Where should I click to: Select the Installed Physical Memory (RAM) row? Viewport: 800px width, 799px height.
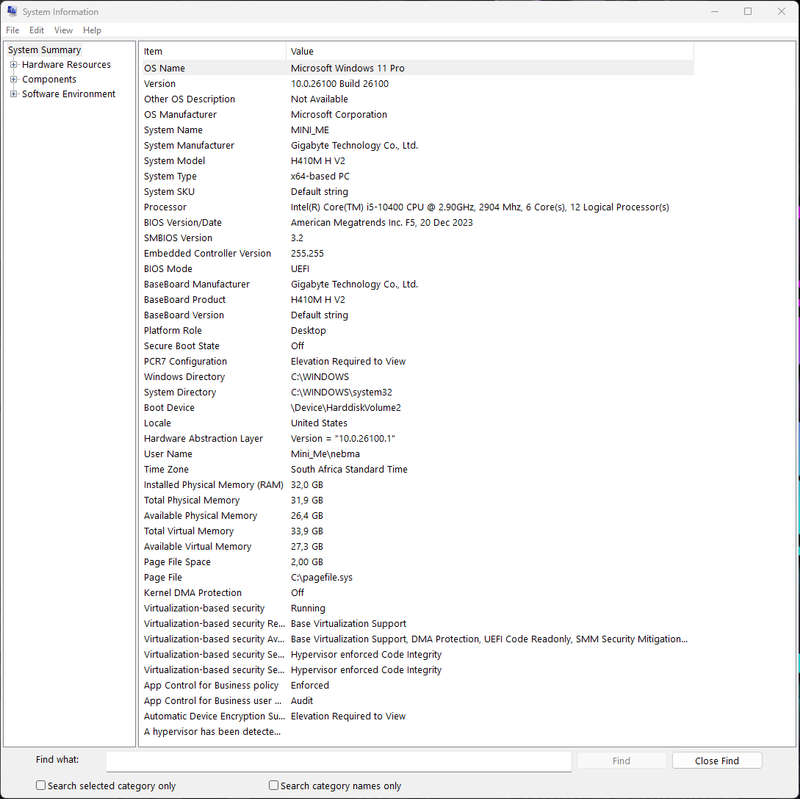coord(417,485)
